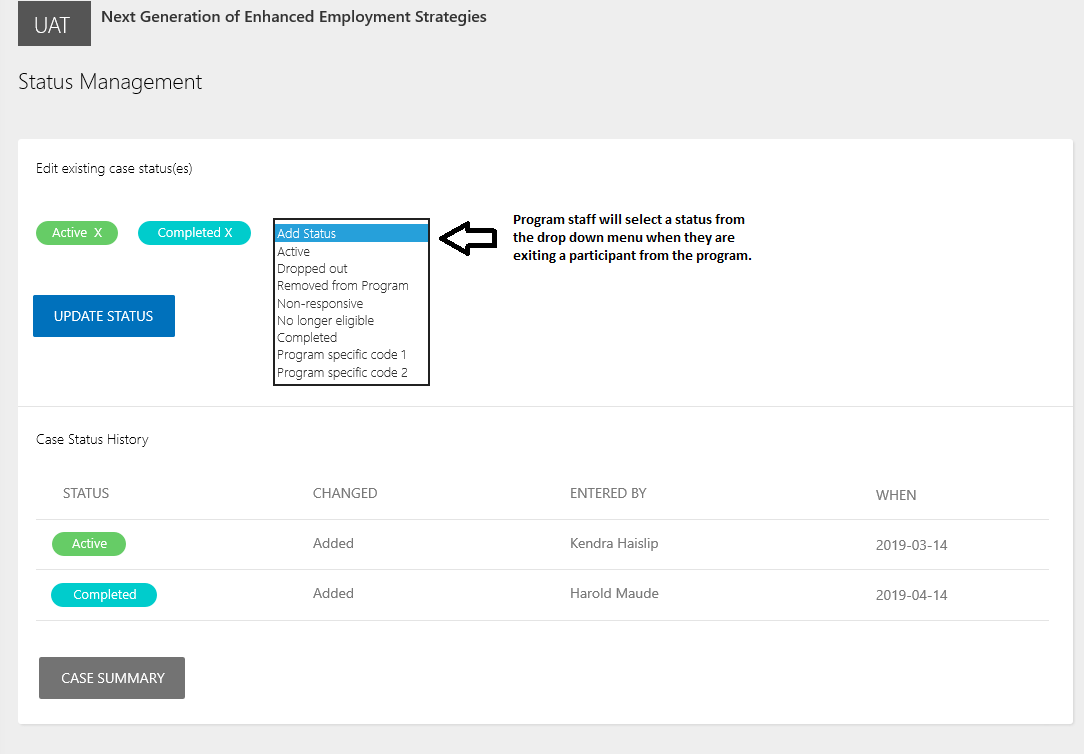Remove the Active status tag
Viewport: 1084px width, 754px height.
tap(98, 233)
